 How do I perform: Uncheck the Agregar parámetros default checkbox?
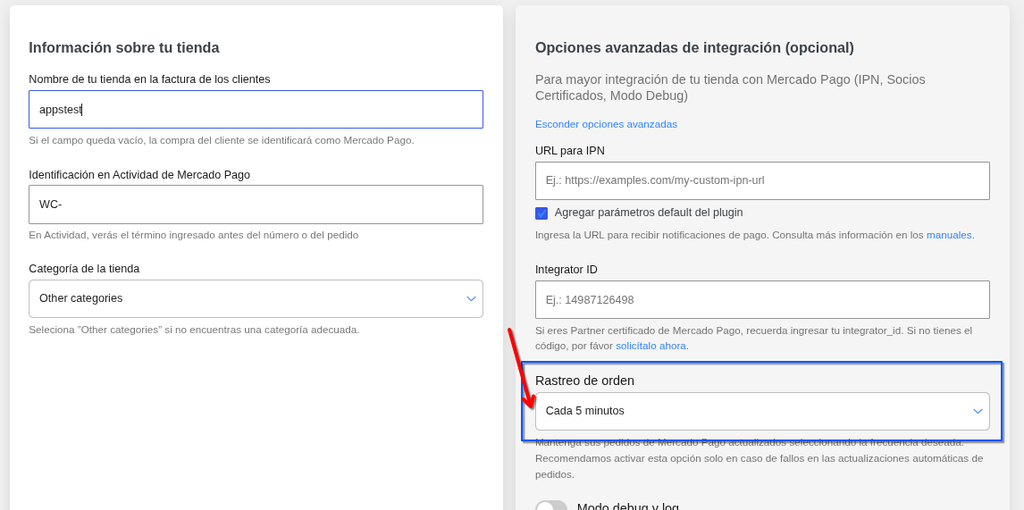541,213
